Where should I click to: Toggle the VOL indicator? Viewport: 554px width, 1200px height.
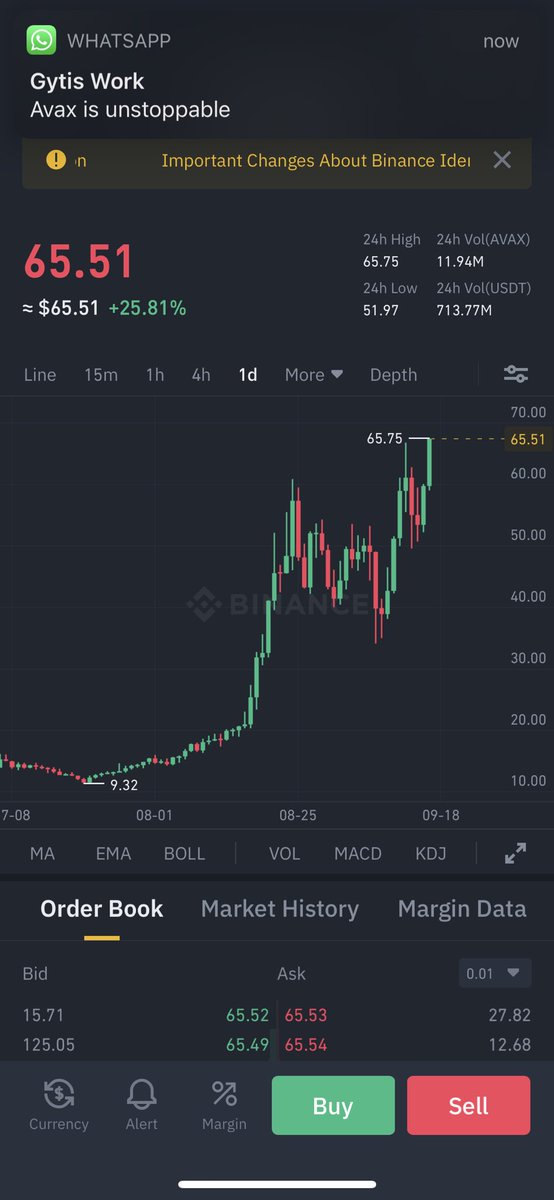[284, 853]
